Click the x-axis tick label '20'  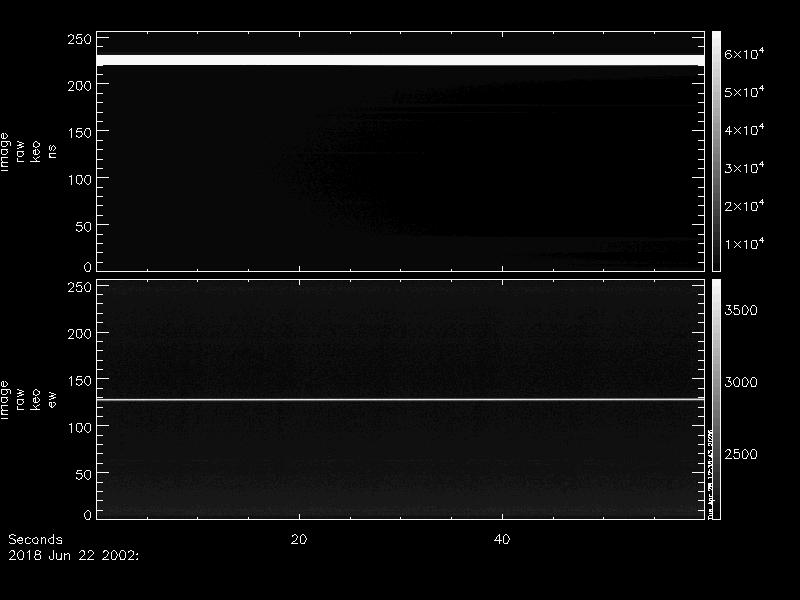tap(299, 539)
